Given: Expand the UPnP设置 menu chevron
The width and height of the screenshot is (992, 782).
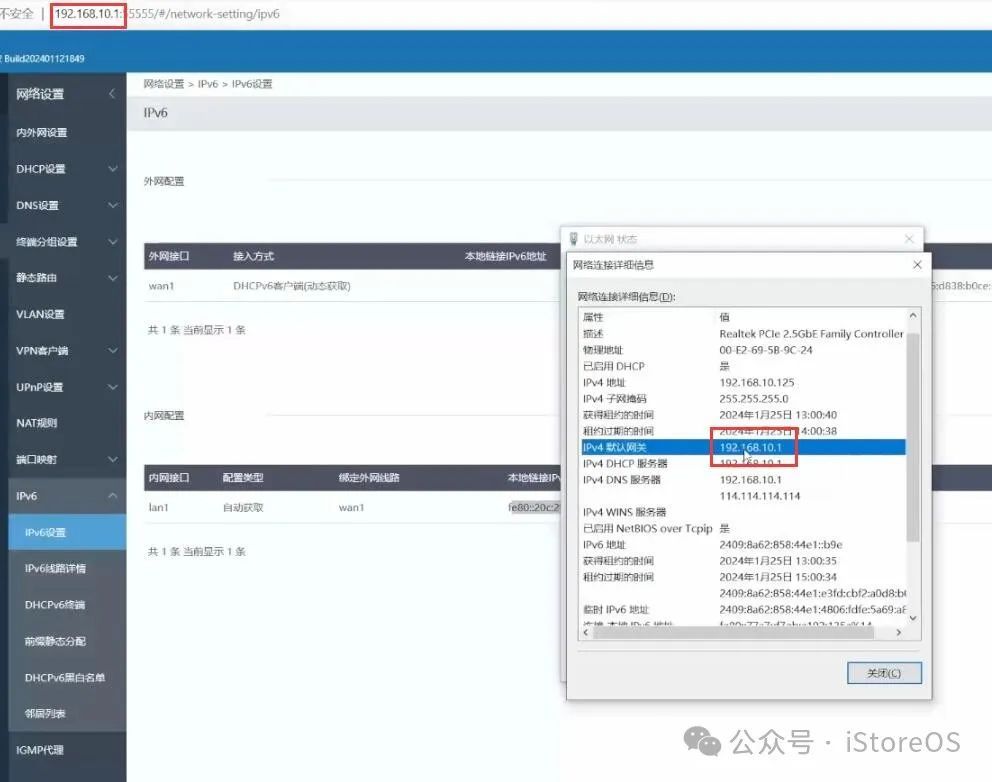Looking at the screenshot, I should click(113, 387).
